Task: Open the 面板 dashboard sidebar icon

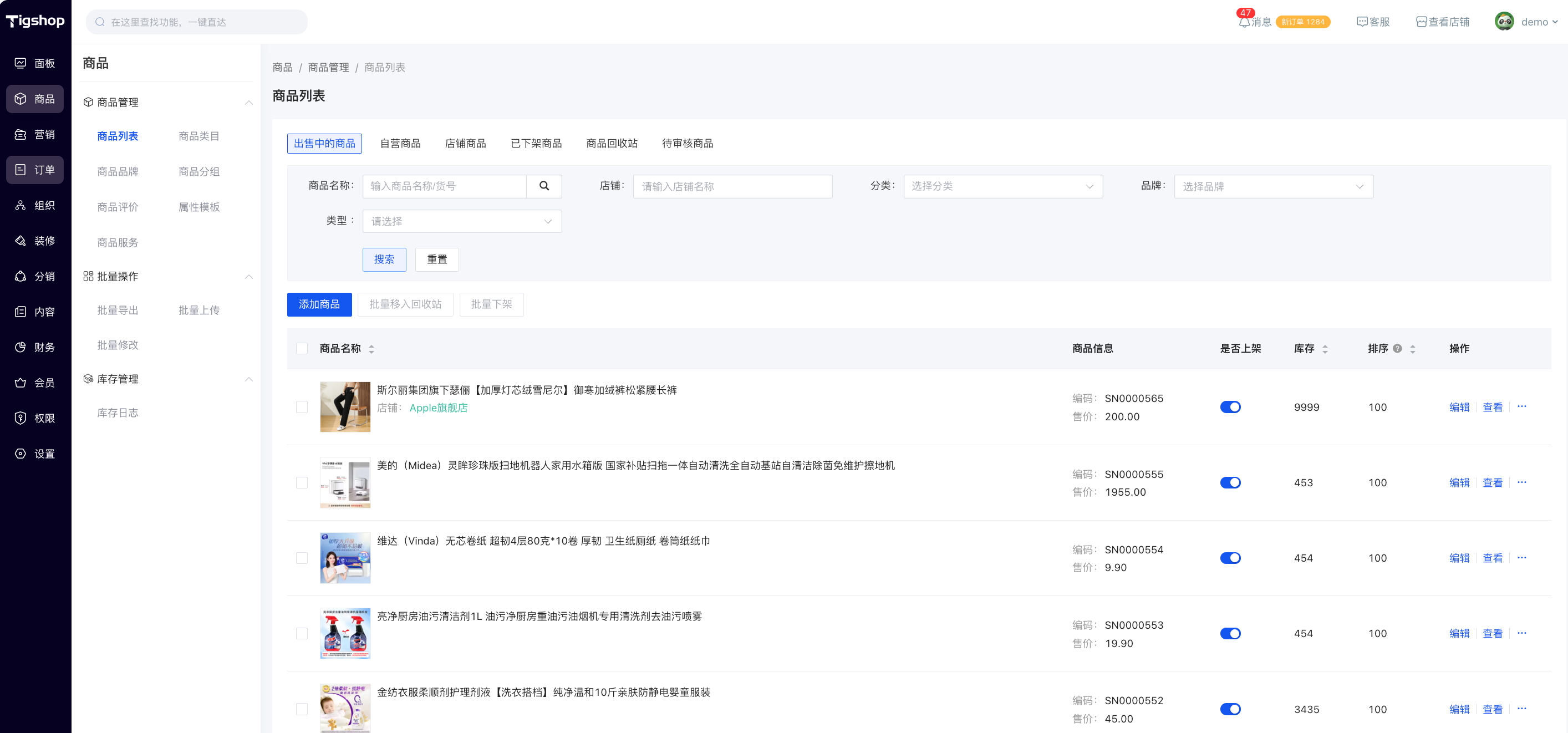Action: coord(21,63)
